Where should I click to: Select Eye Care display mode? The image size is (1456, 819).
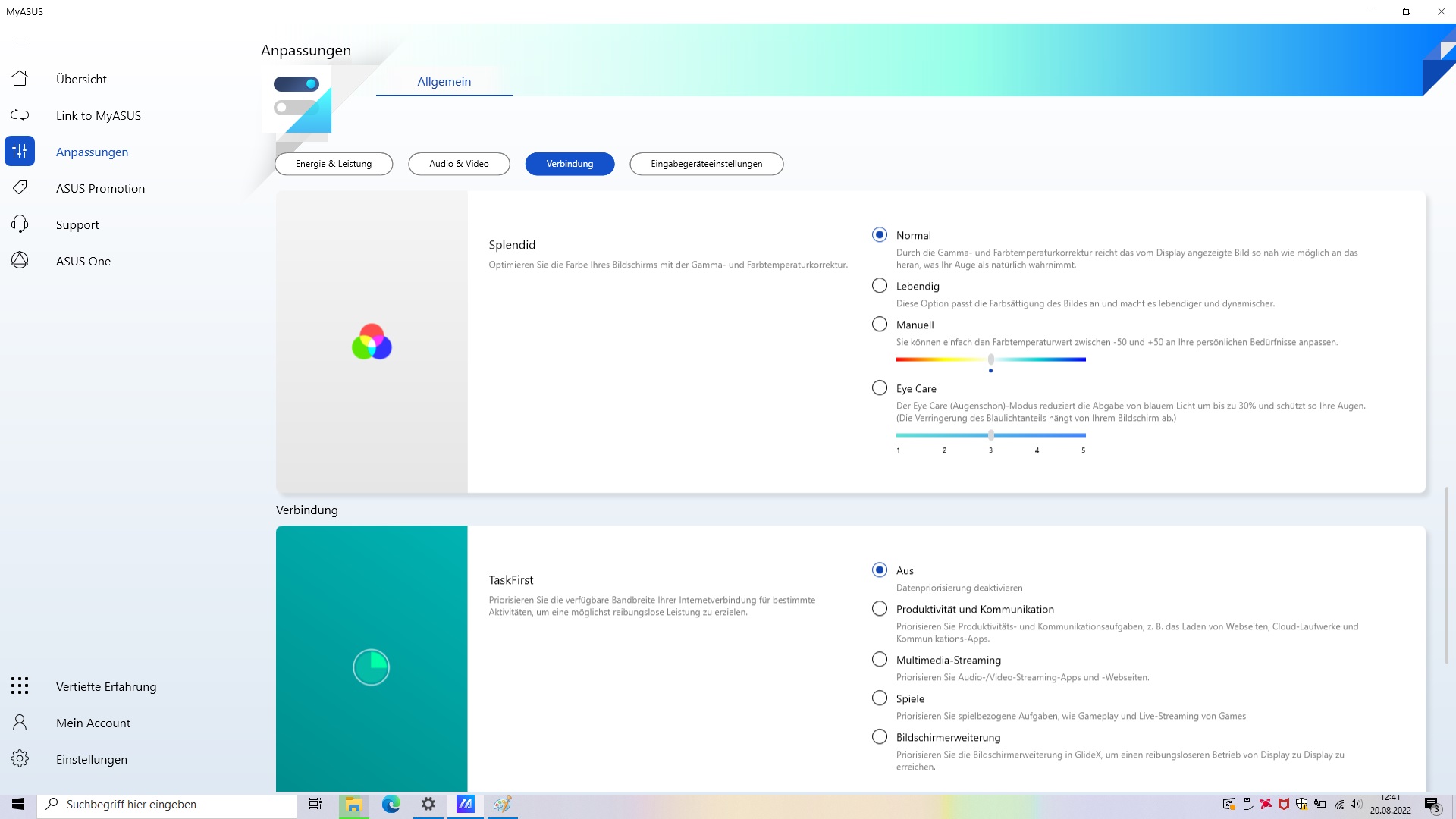pos(880,388)
